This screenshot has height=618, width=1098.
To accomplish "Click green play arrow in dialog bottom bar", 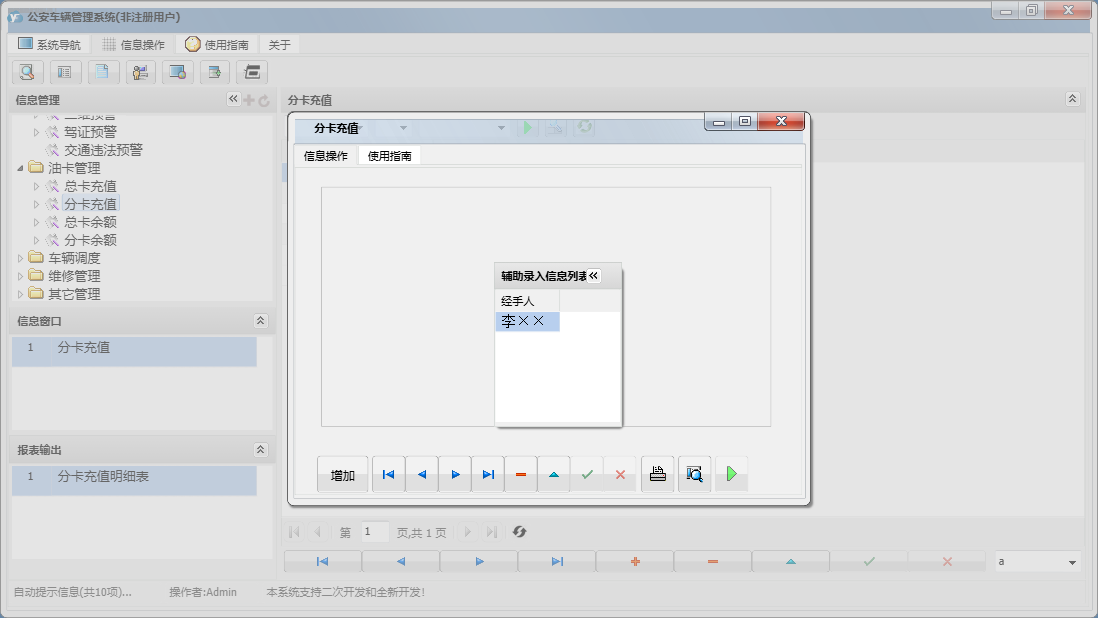I will pyautogui.click(x=732, y=475).
